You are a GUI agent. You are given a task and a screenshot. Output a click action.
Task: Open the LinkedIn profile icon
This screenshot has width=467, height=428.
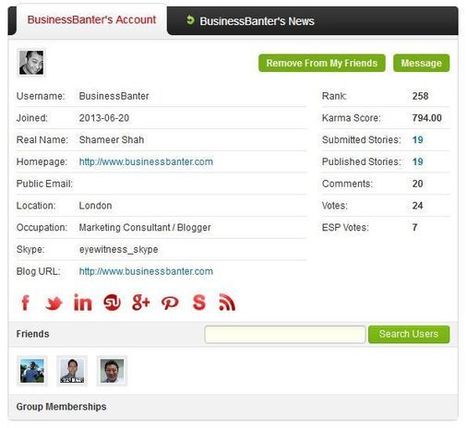click(82, 302)
